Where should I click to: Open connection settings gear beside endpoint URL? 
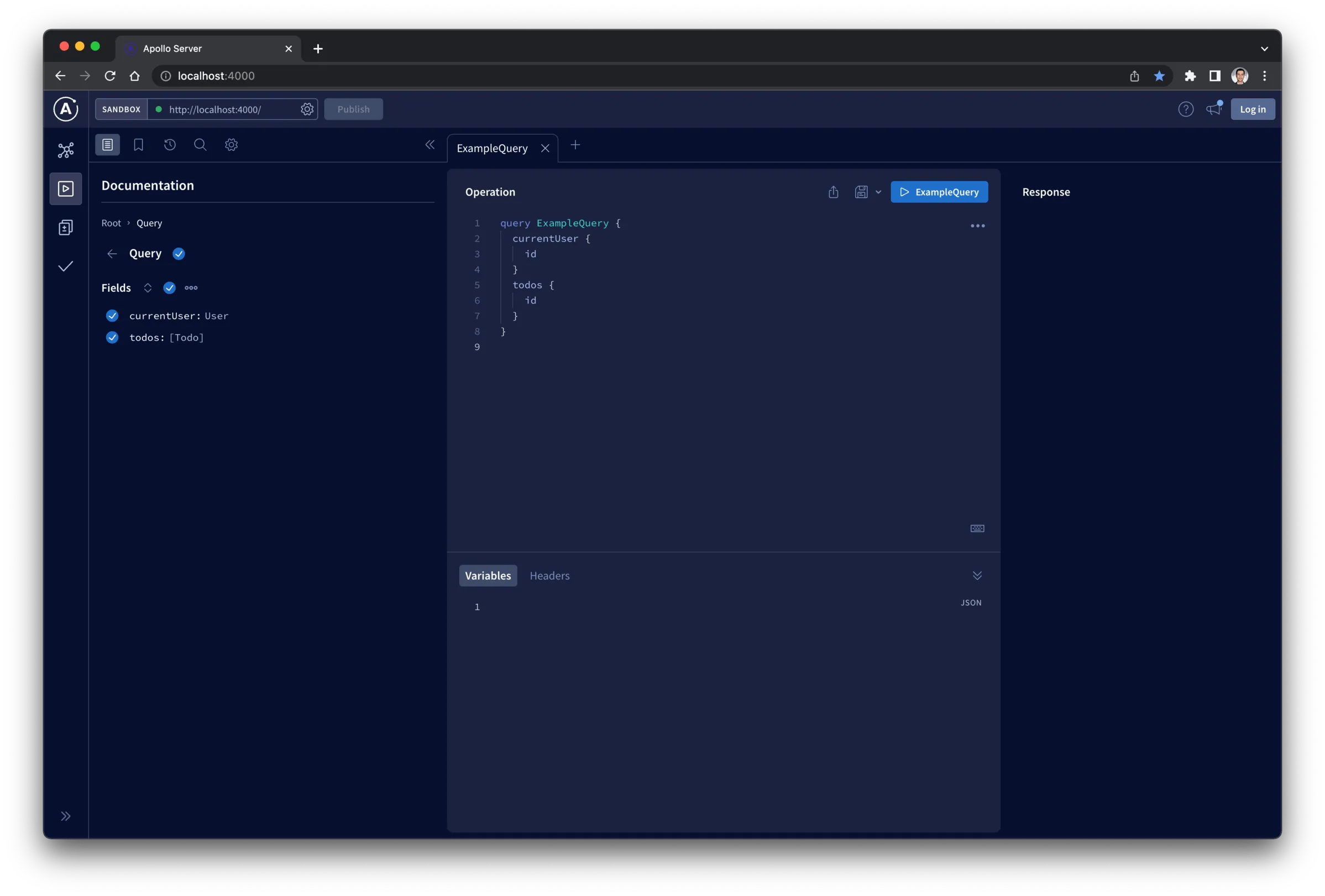(307, 109)
